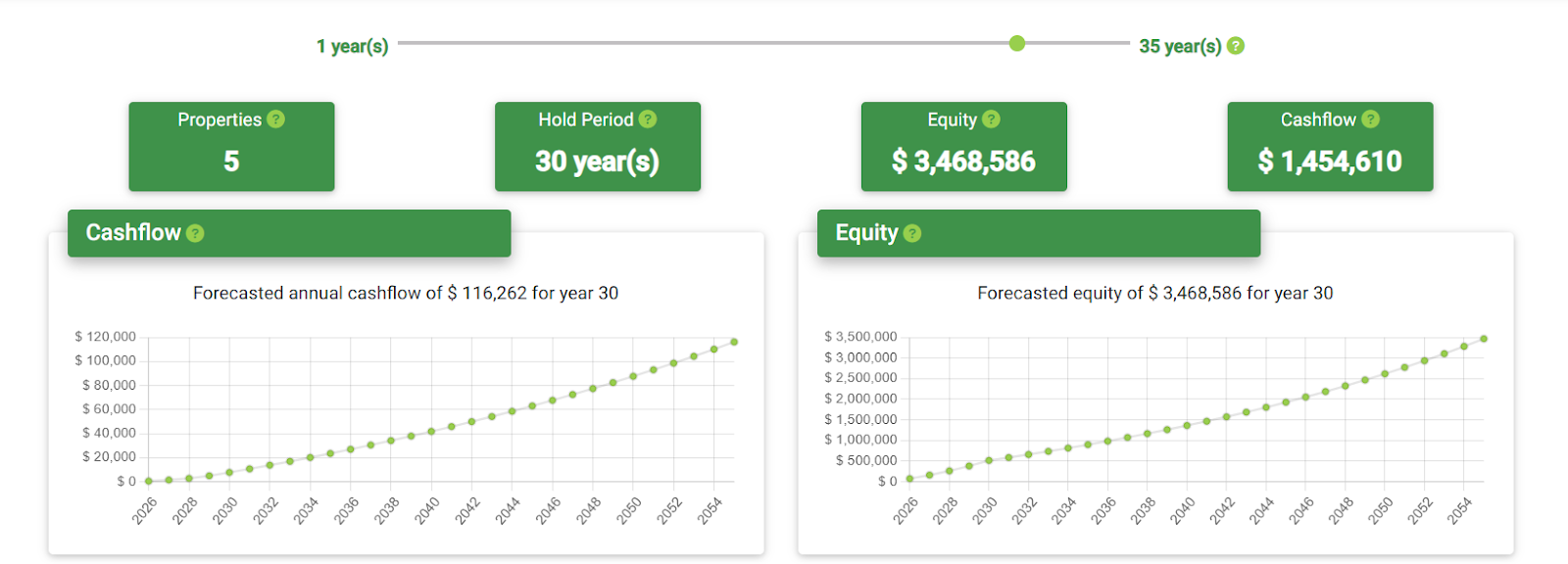Click help icon in Cashflow chart header

tap(195, 233)
